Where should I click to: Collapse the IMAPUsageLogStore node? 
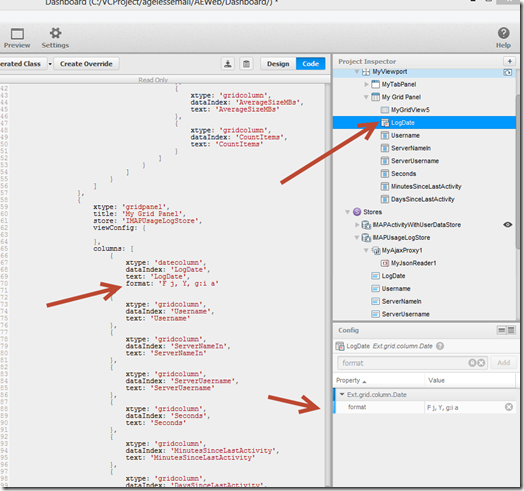click(x=357, y=238)
